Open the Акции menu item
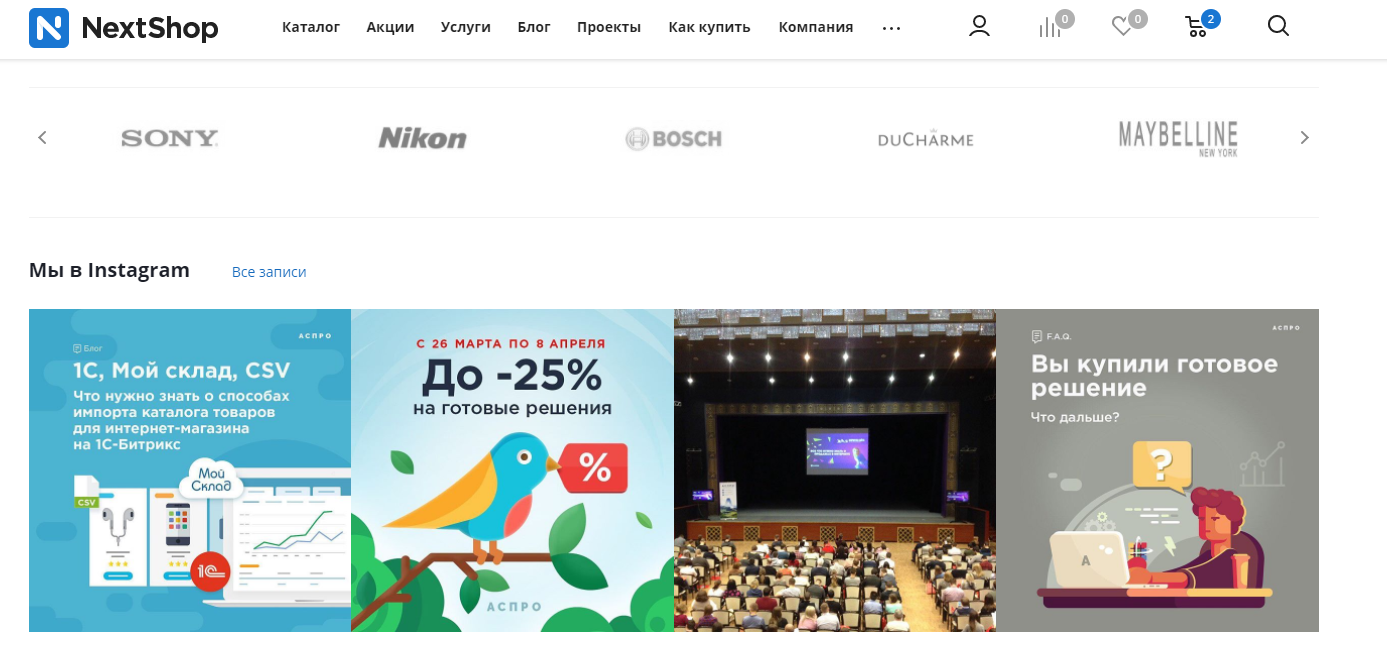This screenshot has height=672, width=1387. coord(390,27)
